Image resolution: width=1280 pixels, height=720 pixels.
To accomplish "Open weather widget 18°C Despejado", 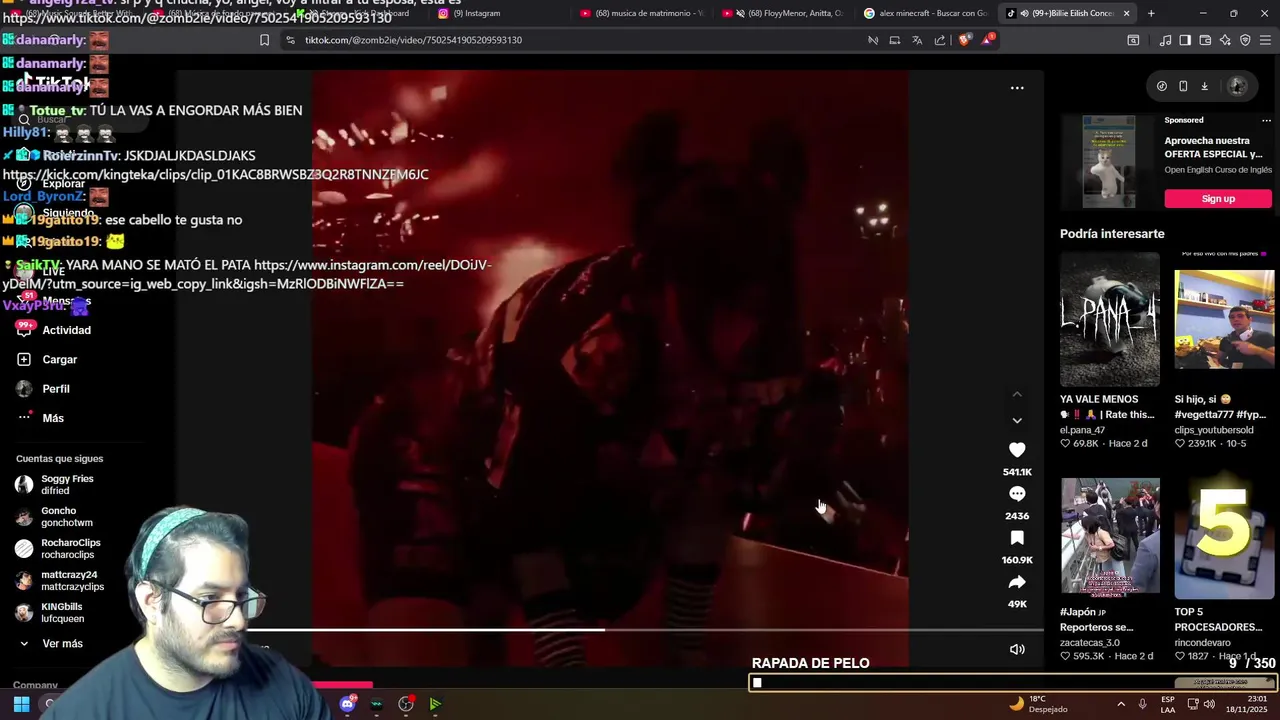I will (x=1038, y=704).
